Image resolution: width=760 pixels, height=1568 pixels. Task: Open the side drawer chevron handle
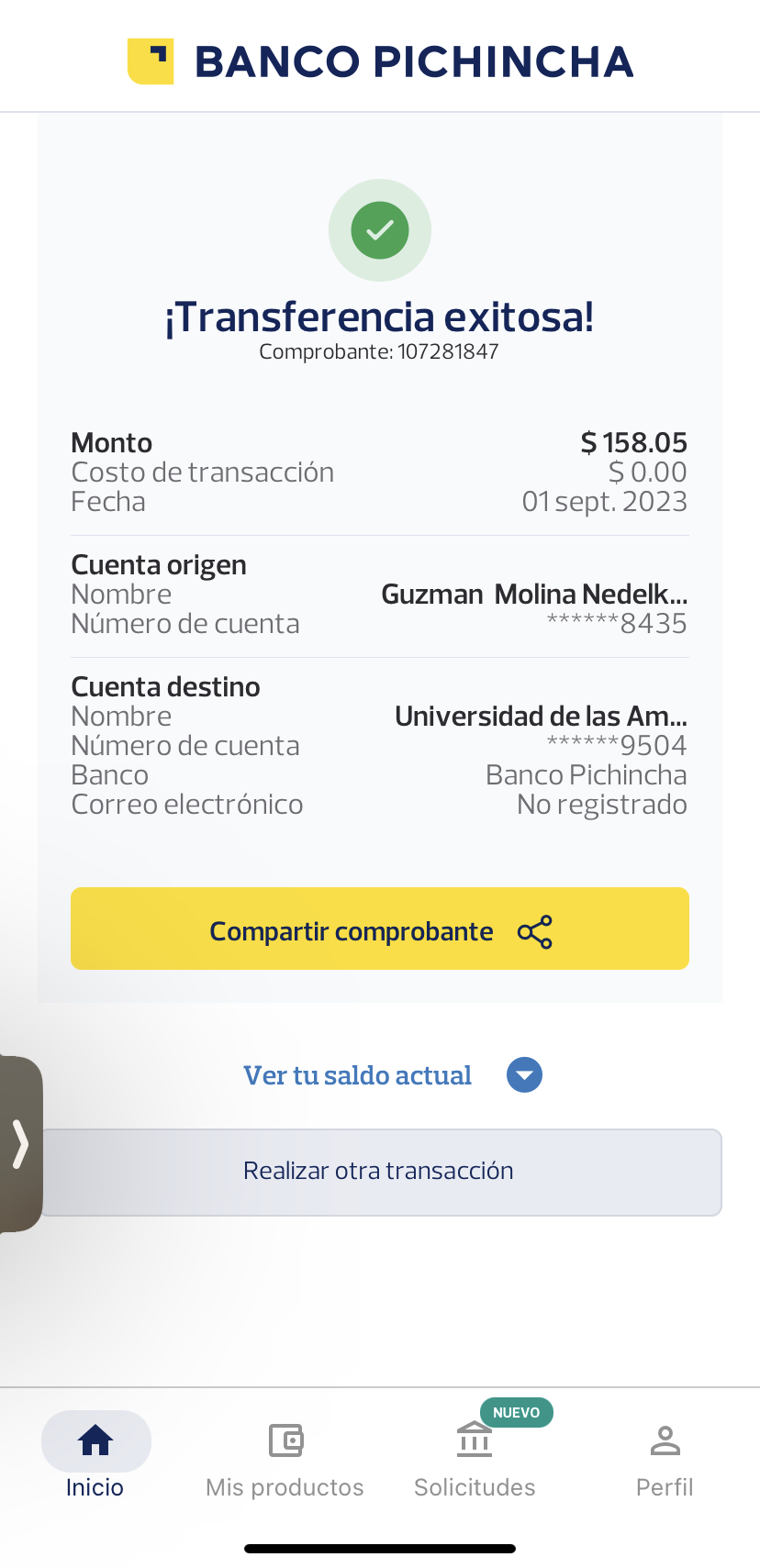coord(20,1143)
